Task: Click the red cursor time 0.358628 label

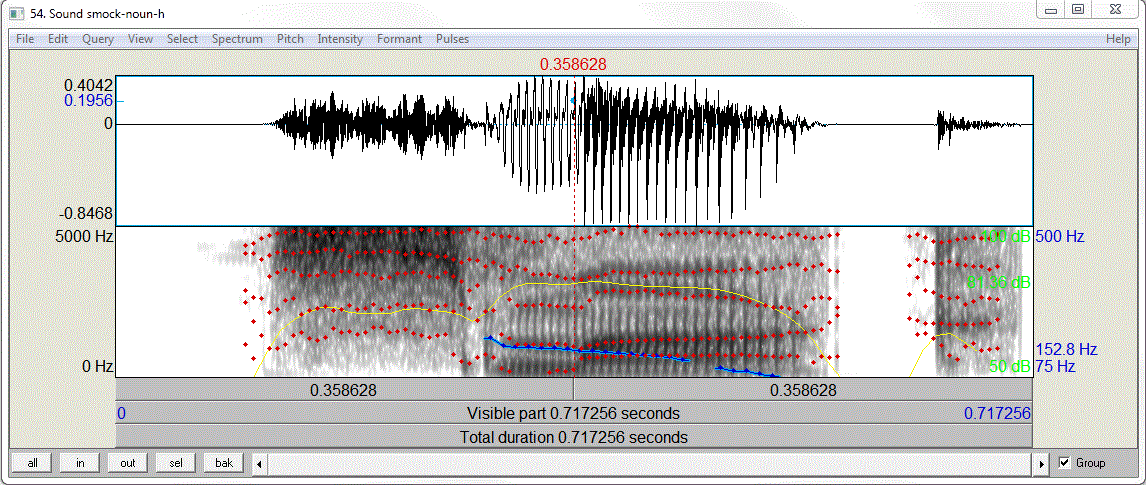Action: (573, 64)
